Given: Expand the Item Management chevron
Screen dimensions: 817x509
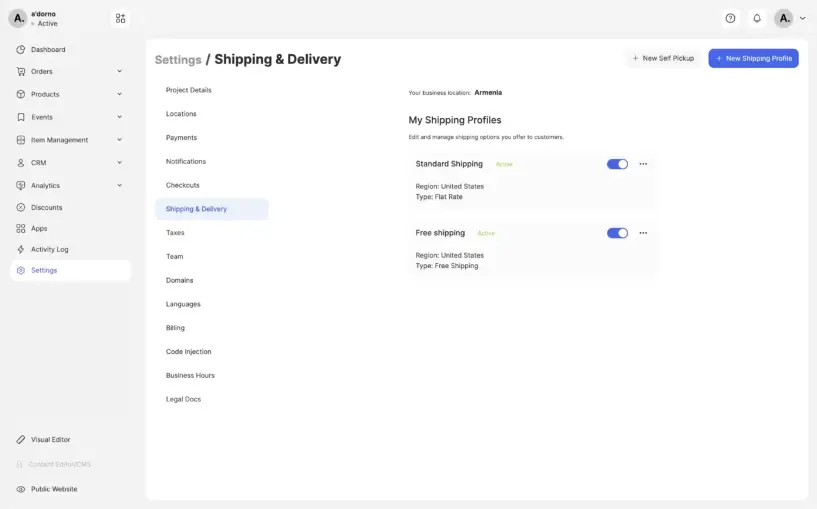Looking at the screenshot, I should 119,140.
